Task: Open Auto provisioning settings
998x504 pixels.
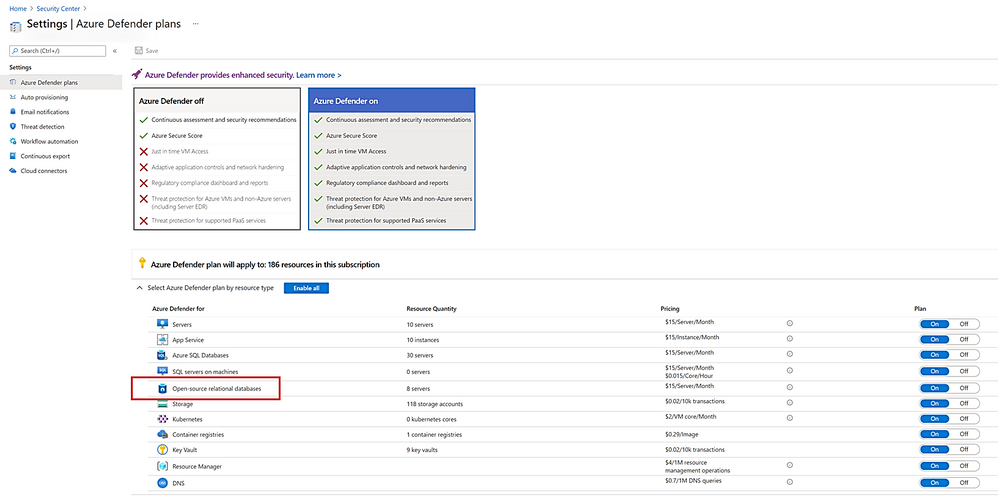Action: (x=44, y=97)
